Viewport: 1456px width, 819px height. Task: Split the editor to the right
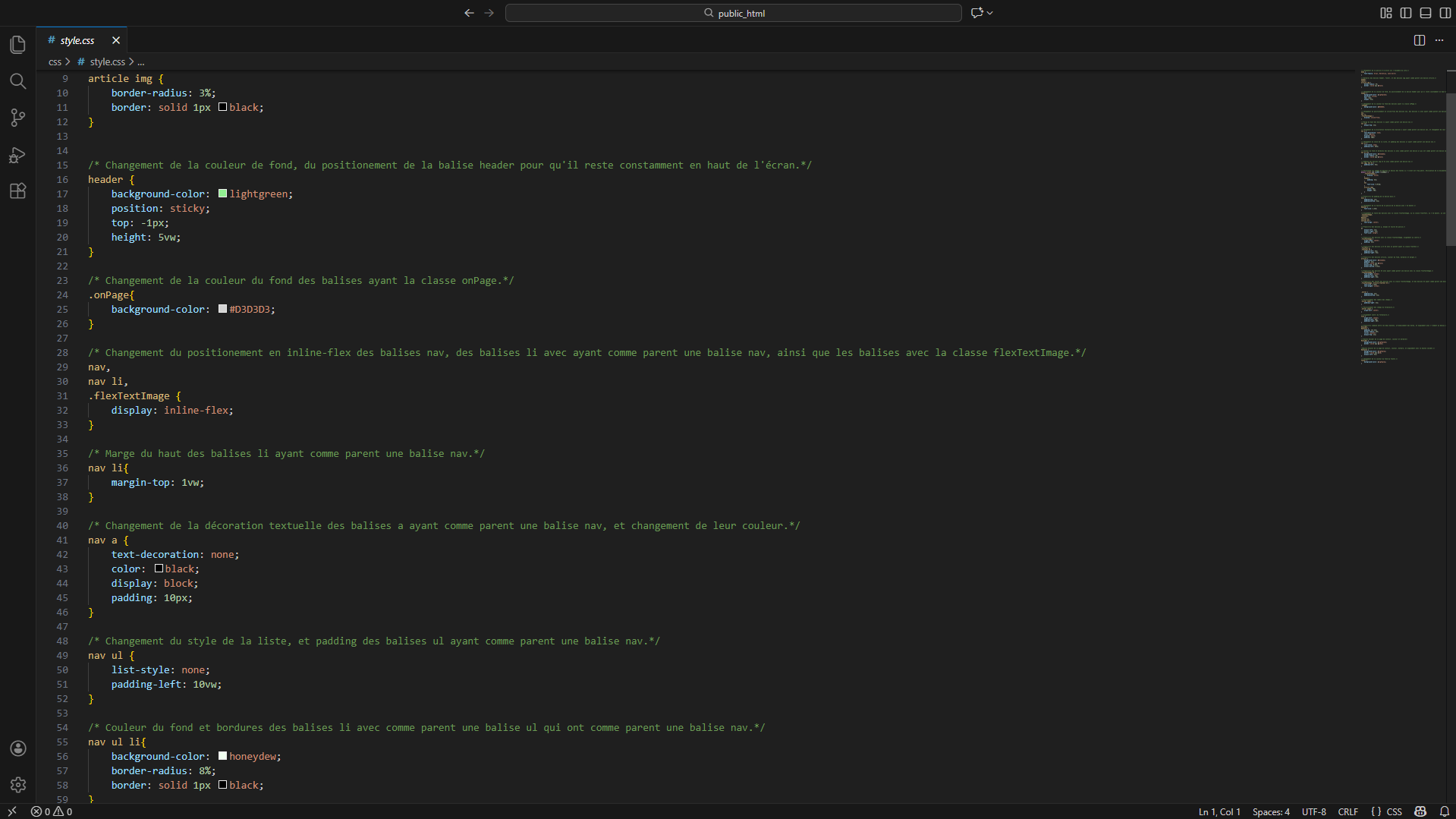(x=1420, y=40)
